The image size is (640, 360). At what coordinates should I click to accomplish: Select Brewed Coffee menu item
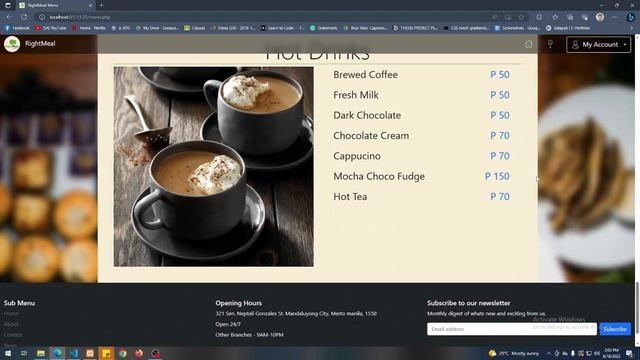point(365,75)
